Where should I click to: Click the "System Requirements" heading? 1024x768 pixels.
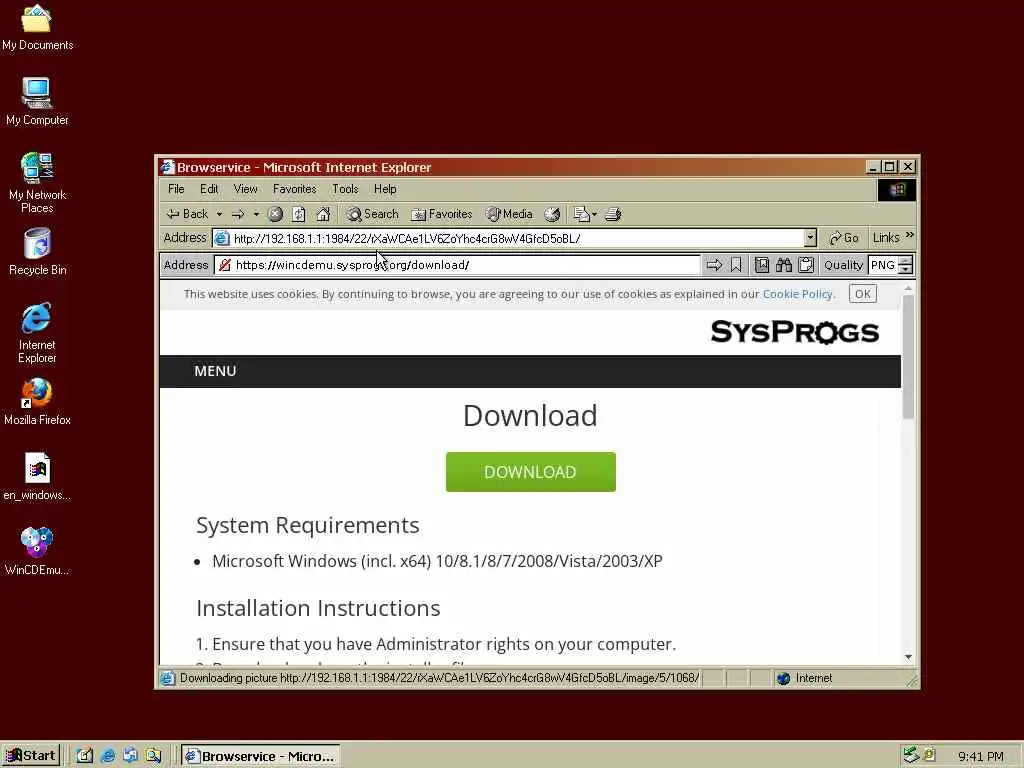coord(308,525)
